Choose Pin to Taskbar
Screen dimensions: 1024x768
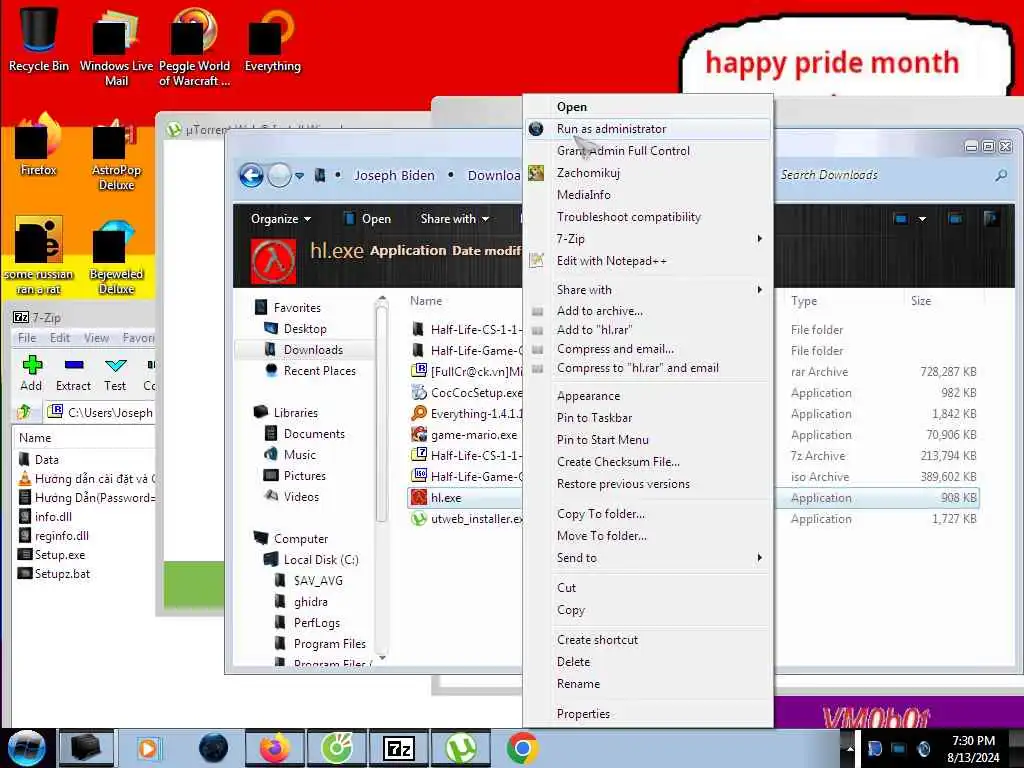[648, 418]
